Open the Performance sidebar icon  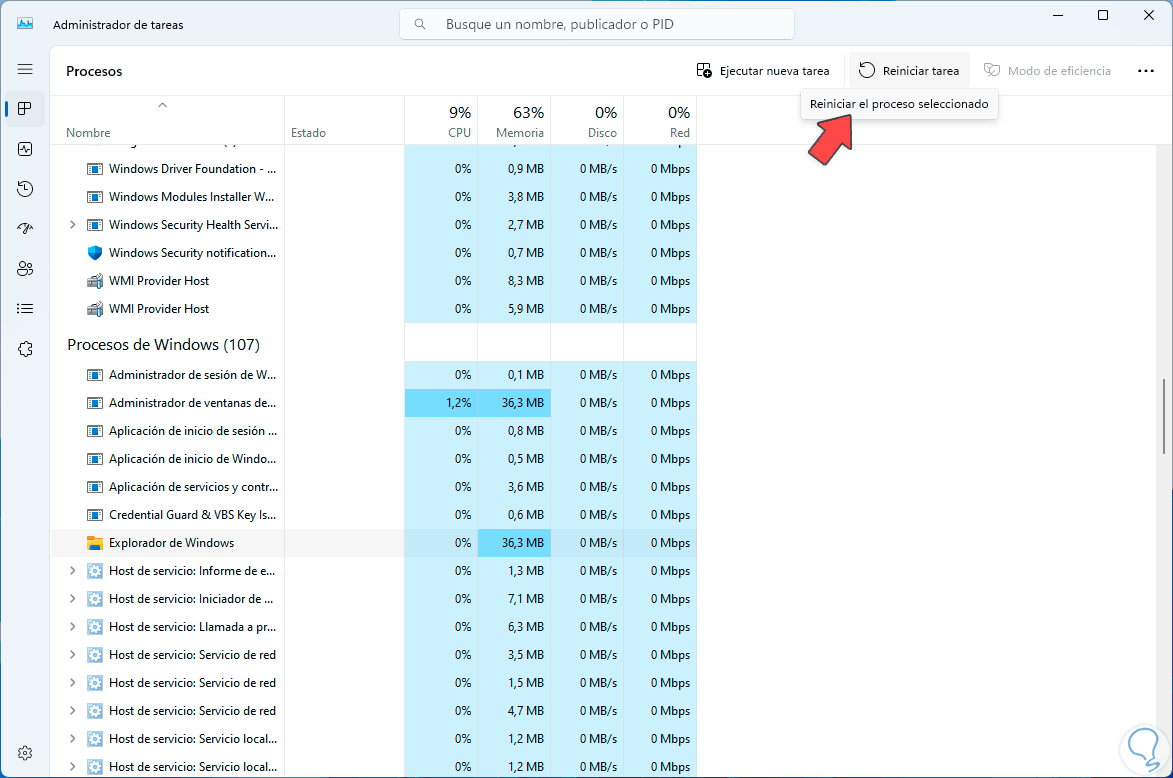pyautogui.click(x=25, y=149)
